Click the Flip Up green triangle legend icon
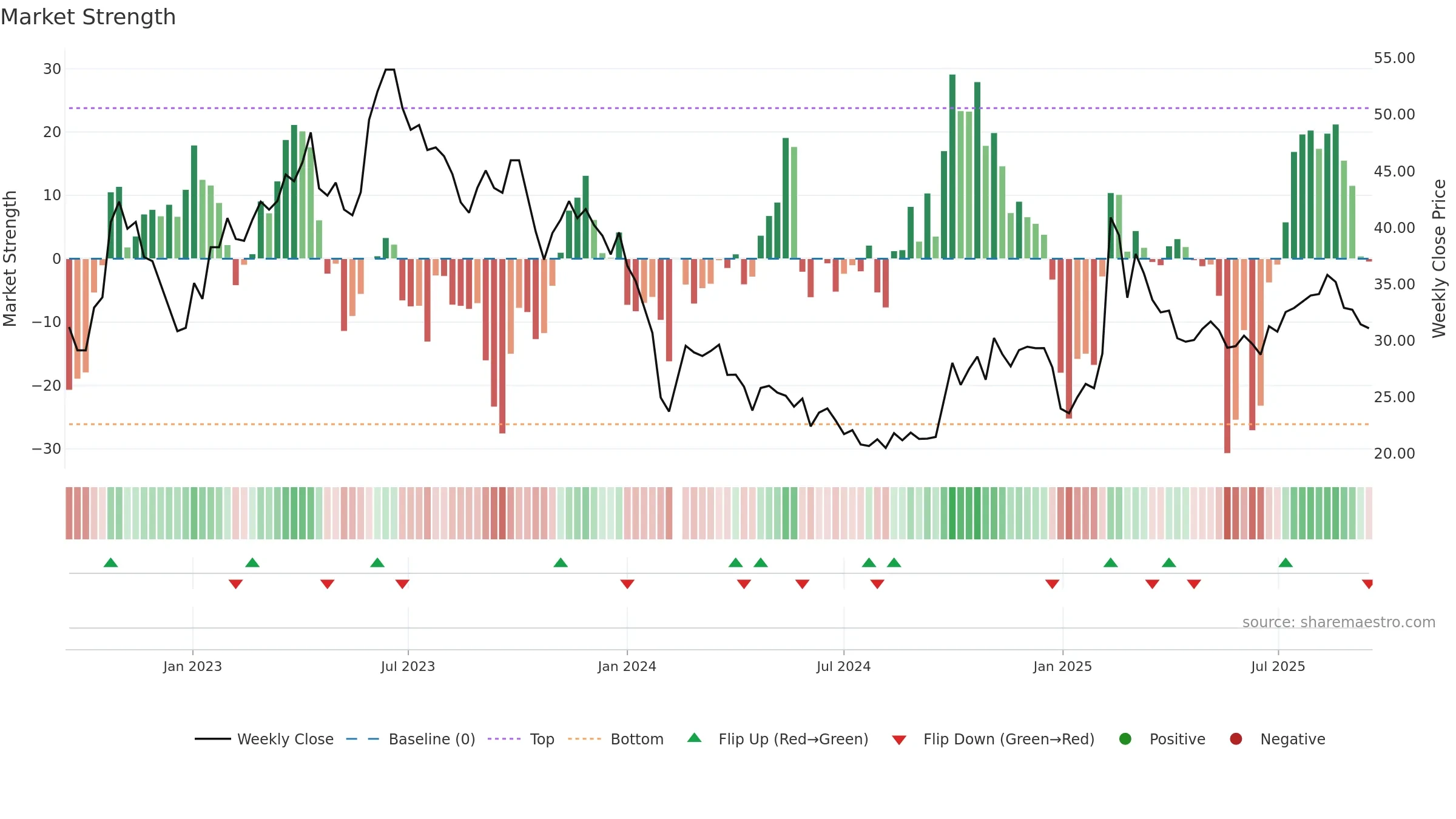 (x=695, y=738)
